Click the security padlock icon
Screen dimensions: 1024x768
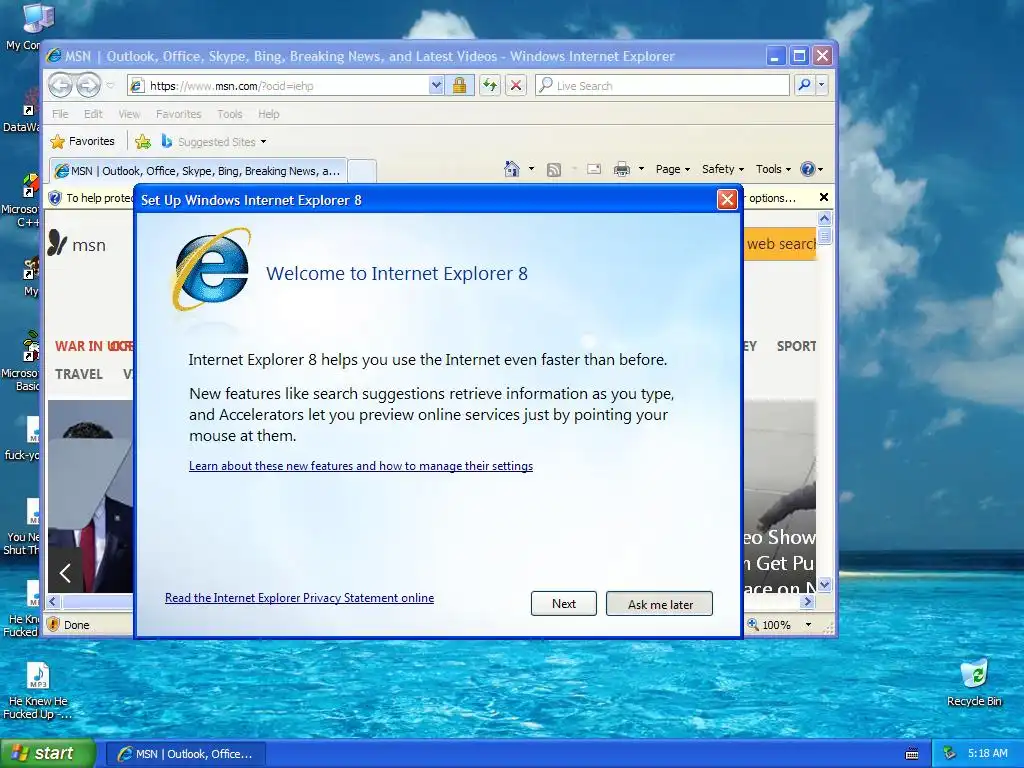[x=459, y=86]
